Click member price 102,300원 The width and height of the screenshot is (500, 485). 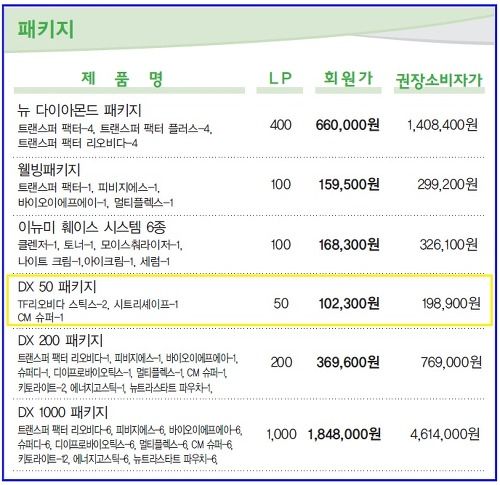(x=349, y=303)
